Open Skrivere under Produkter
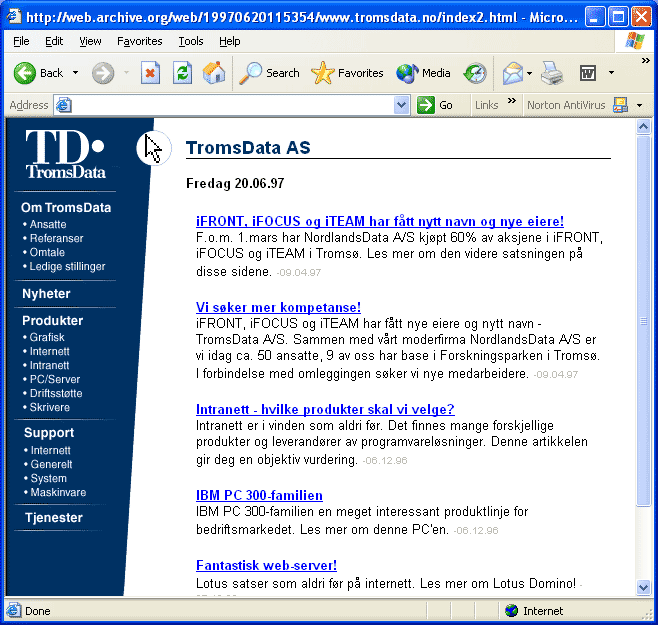Screen dimensions: 658x625 [x=50, y=407]
